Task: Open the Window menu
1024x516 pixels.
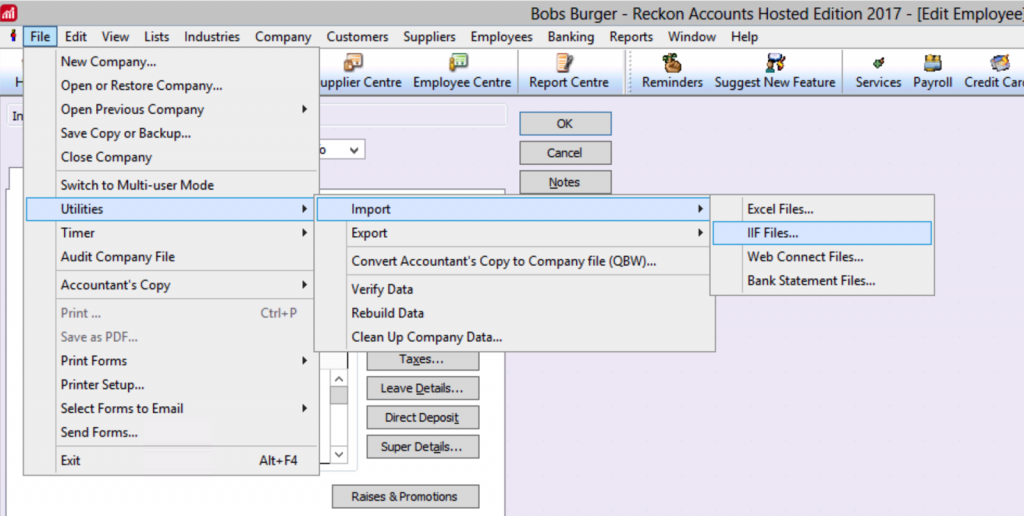Action: (692, 37)
